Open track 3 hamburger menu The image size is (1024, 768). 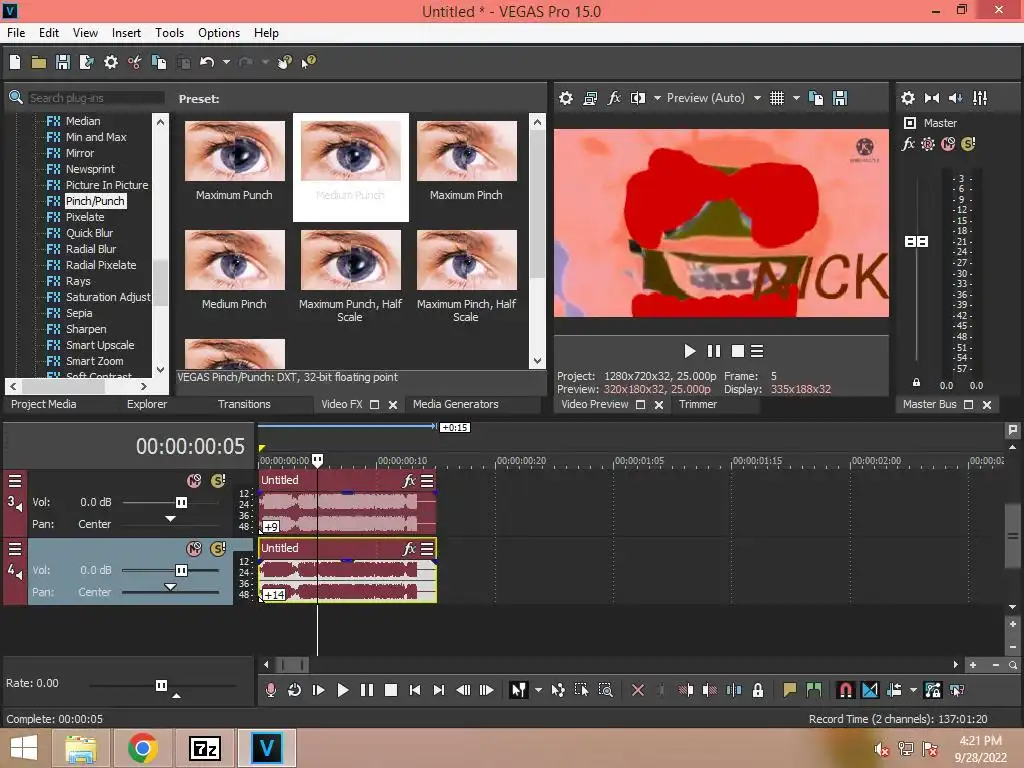tap(15, 481)
